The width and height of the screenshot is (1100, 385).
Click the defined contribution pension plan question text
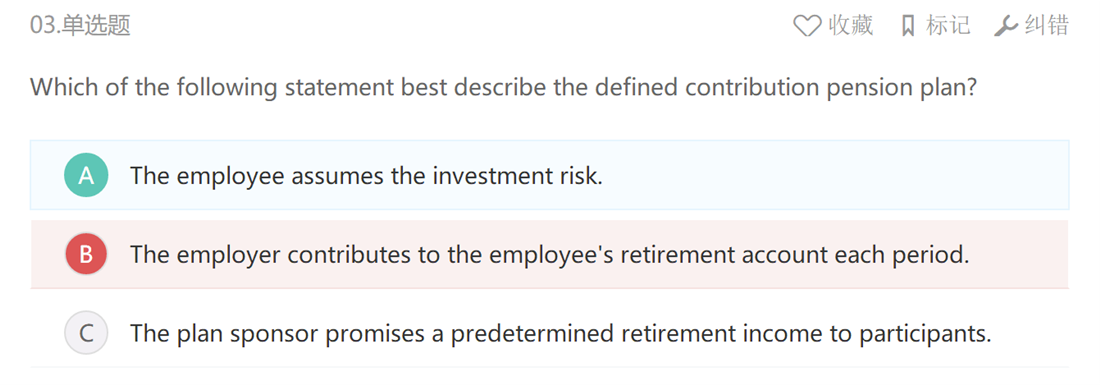(503, 88)
